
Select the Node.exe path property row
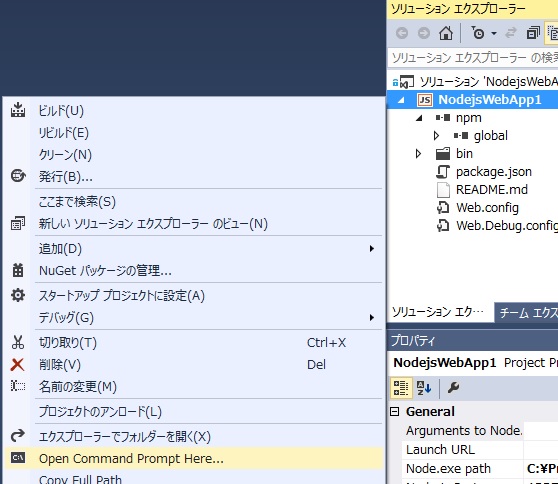[480, 469]
